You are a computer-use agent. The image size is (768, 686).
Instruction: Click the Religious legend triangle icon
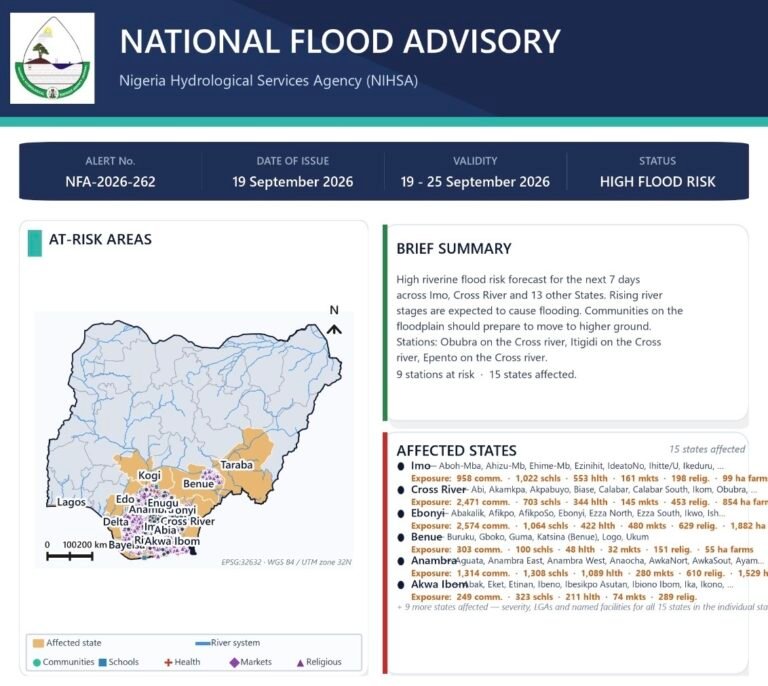[300, 663]
